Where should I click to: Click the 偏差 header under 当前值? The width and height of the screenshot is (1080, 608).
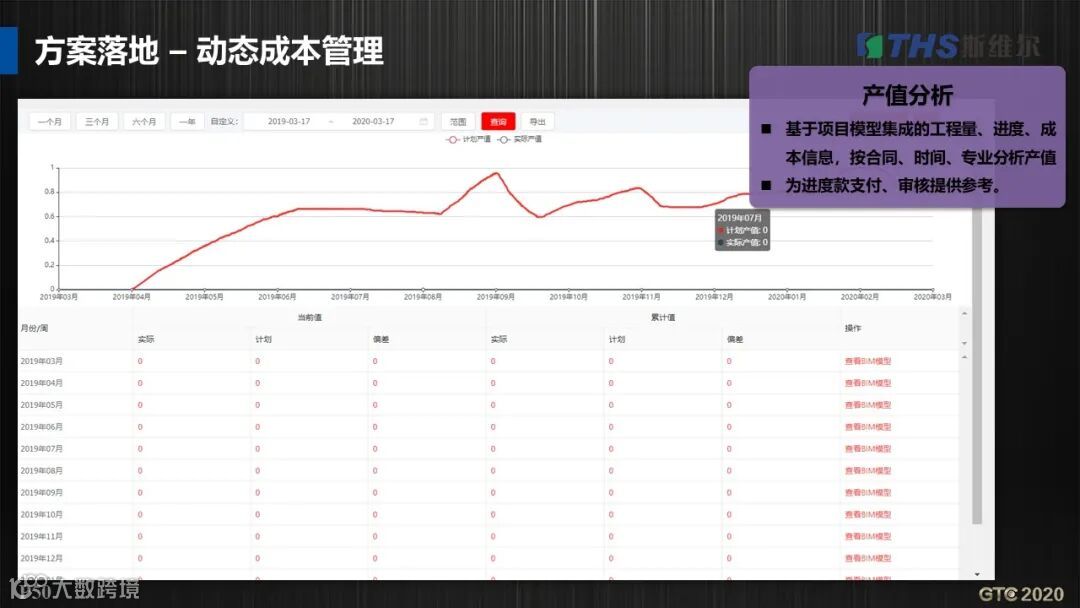381,339
